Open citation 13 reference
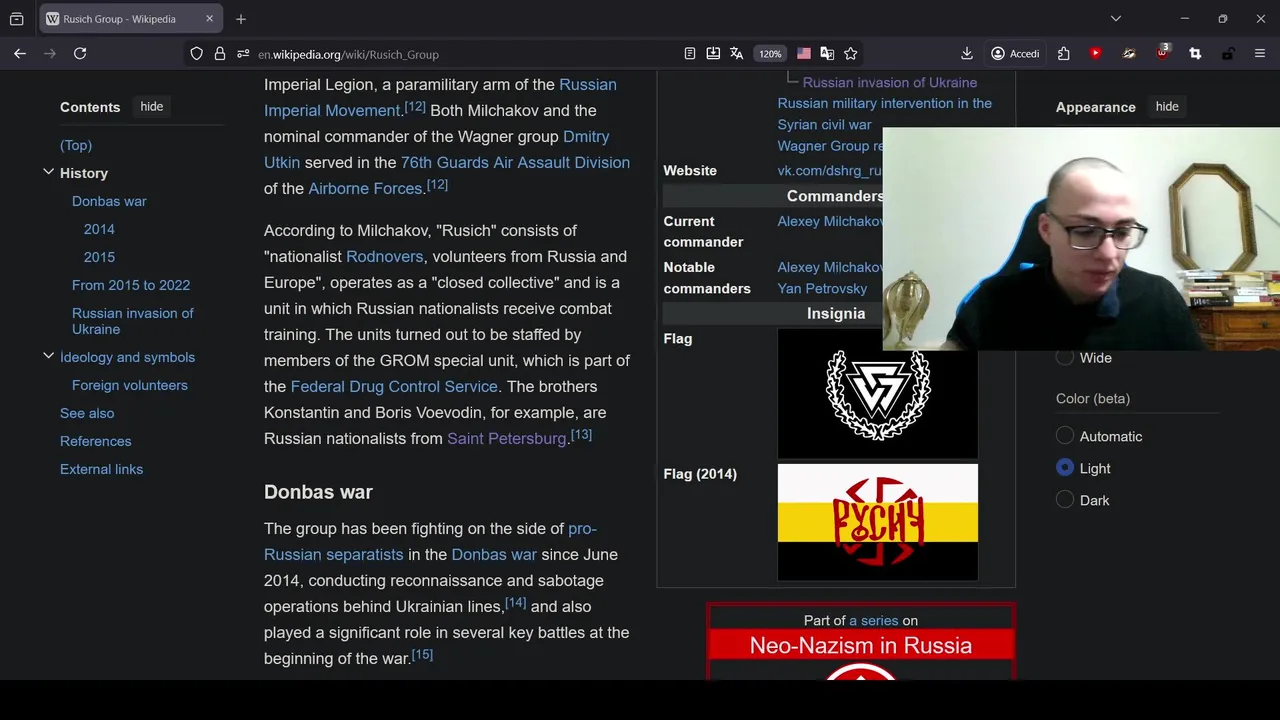 coord(581,434)
